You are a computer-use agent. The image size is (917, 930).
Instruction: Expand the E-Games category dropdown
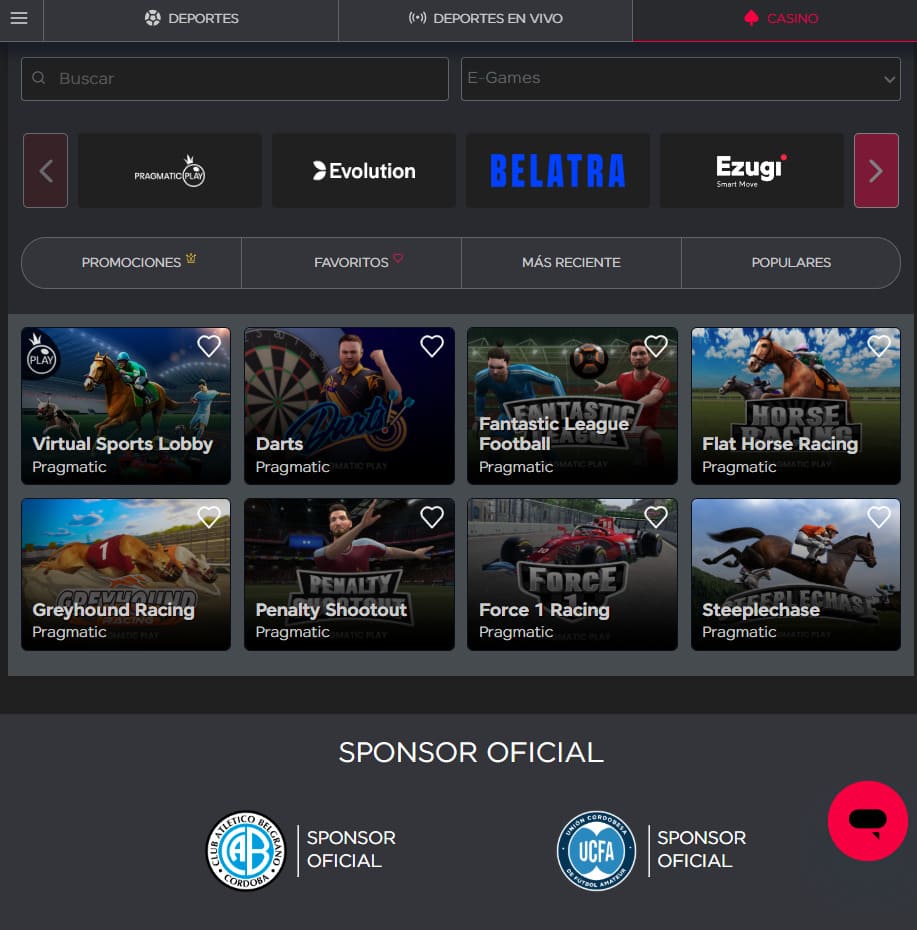pos(680,79)
